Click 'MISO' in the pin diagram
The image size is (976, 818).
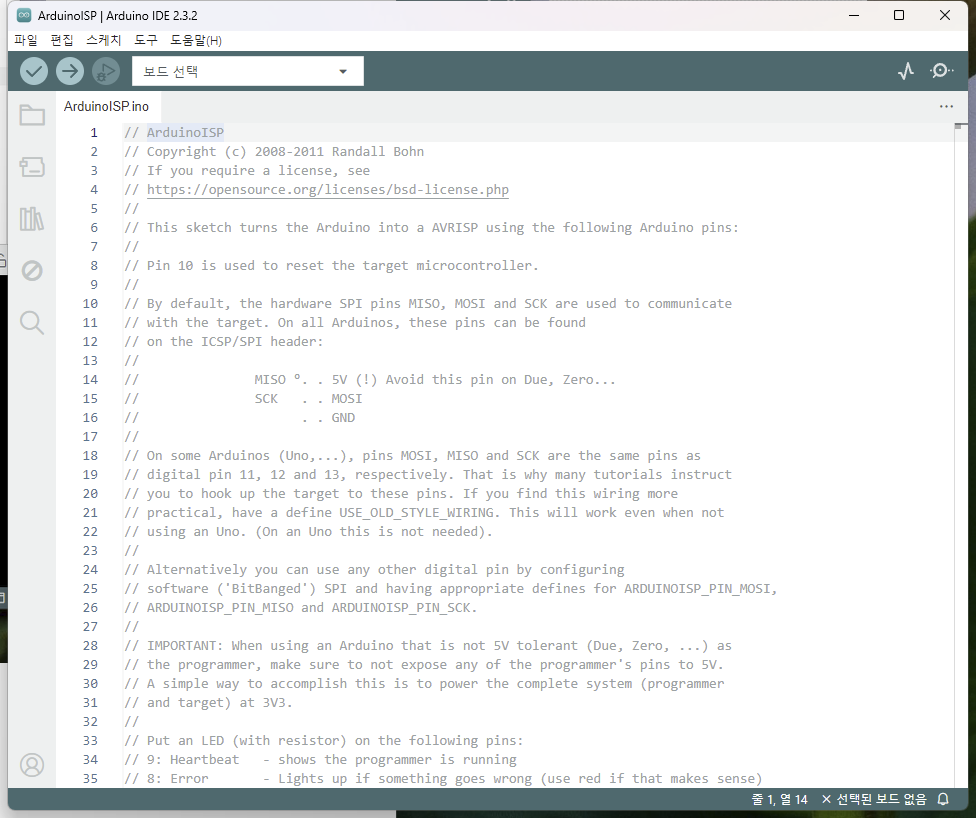tap(270, 380)
